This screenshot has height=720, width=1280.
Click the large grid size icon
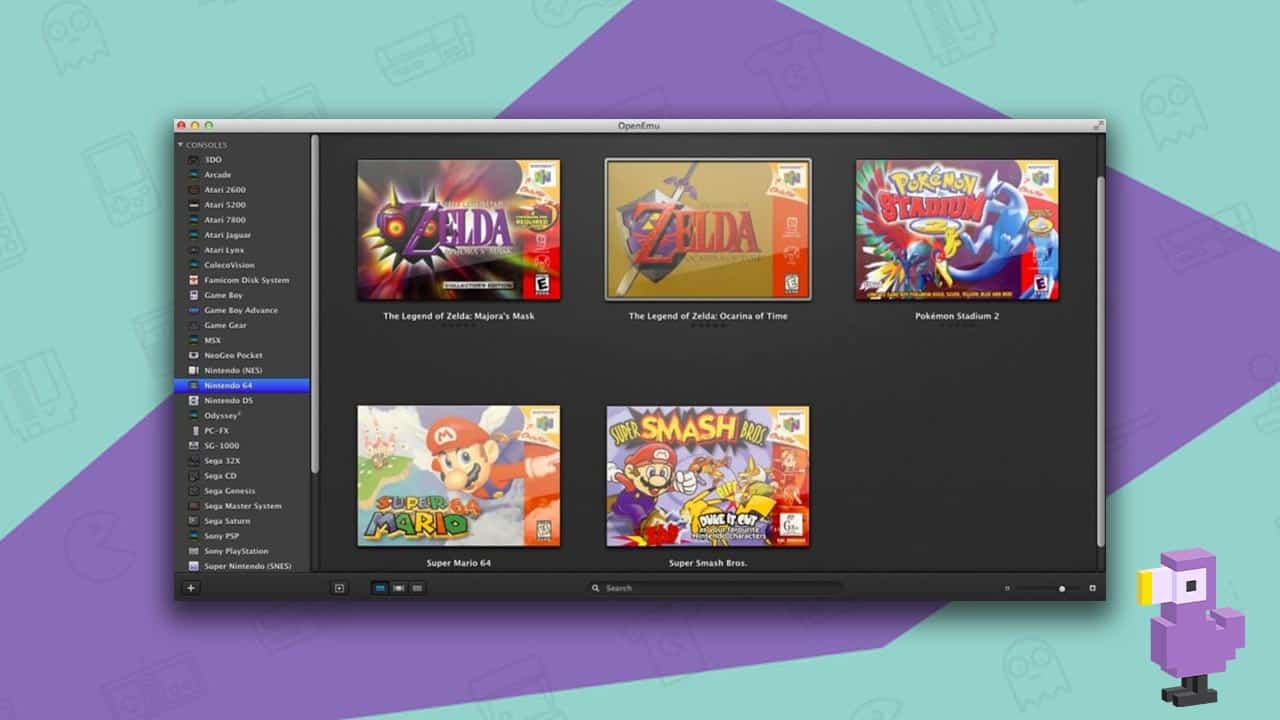1092,588
